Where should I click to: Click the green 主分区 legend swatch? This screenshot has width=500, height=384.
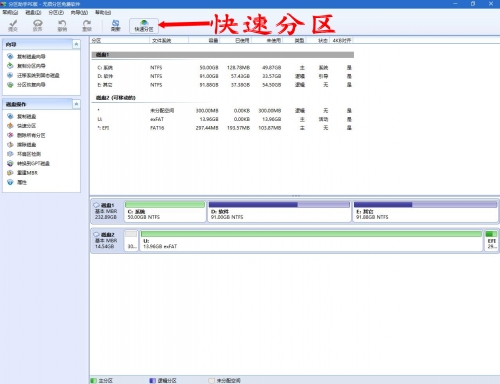pos(94,380)
